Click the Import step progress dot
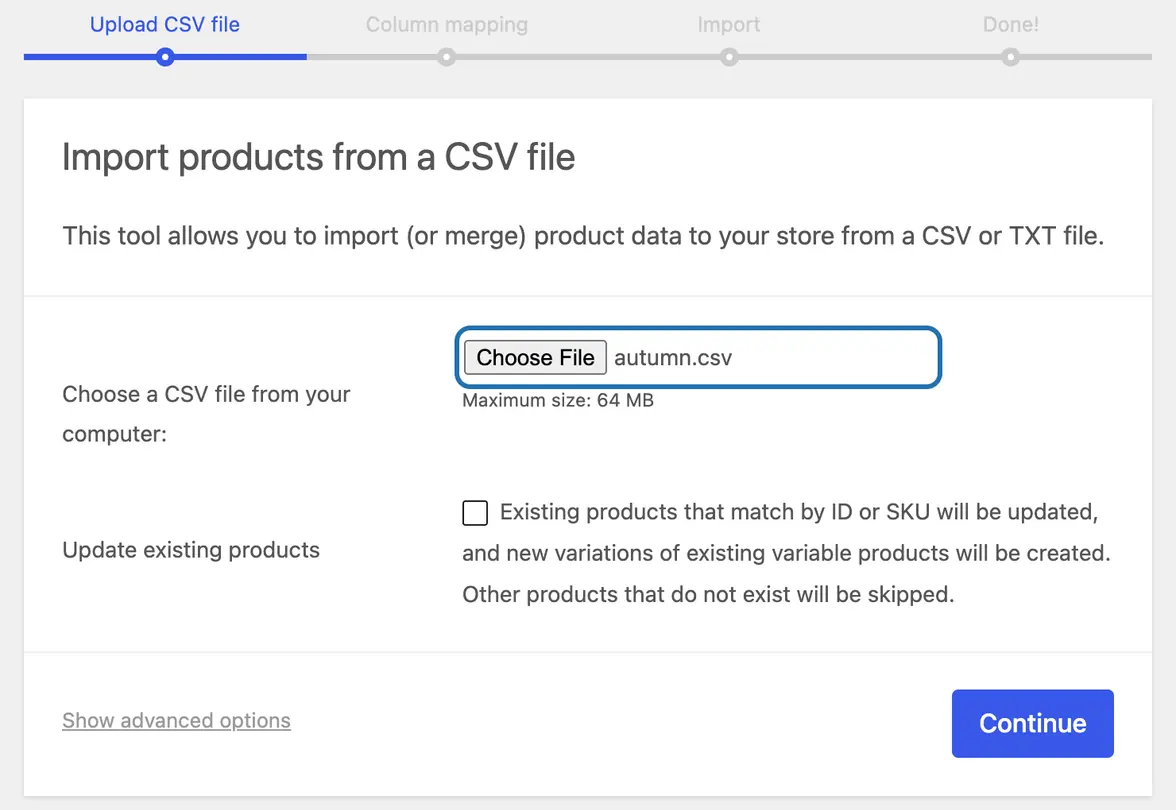Screen dimensions: 1176x810 click(x=729, y=57)
